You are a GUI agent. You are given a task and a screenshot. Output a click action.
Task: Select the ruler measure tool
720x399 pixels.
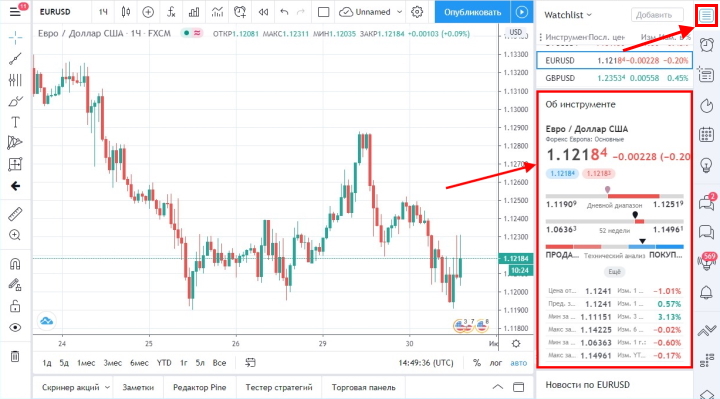[x=15, y=214]
